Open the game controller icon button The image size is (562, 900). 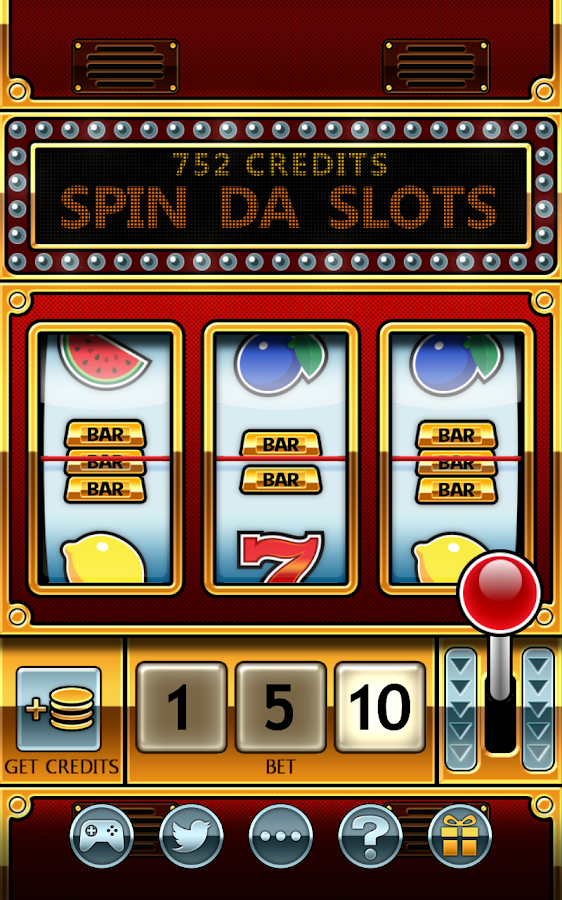click(x=102, y=835)
